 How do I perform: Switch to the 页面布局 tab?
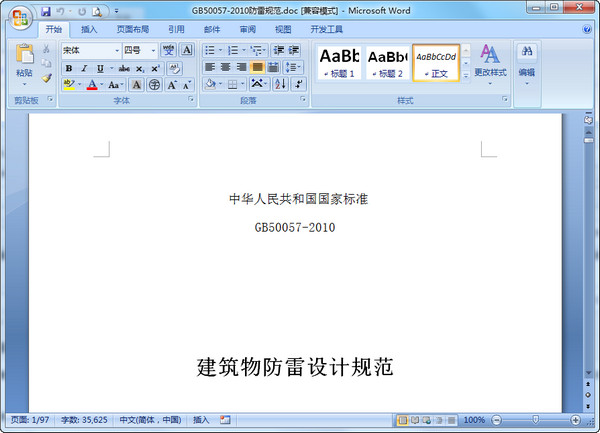tap(132, 29)
